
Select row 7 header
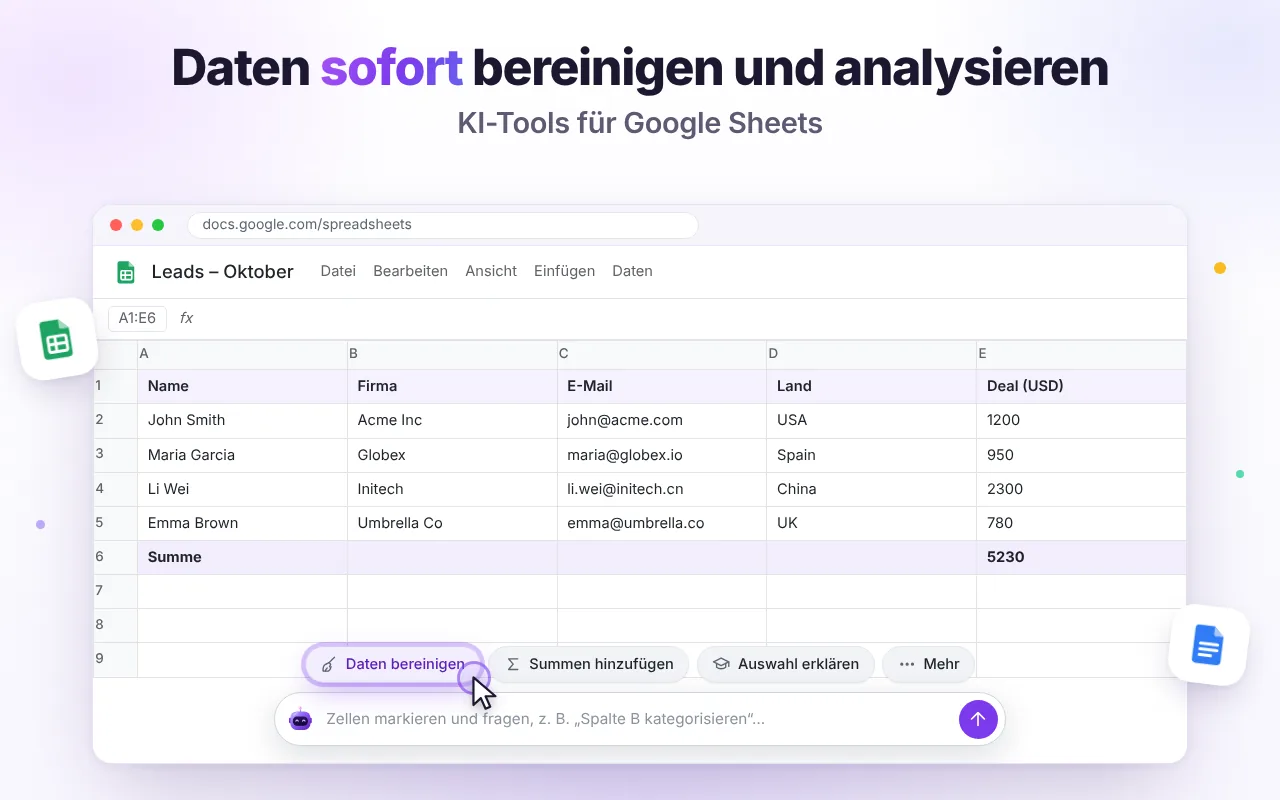(116, 591)
